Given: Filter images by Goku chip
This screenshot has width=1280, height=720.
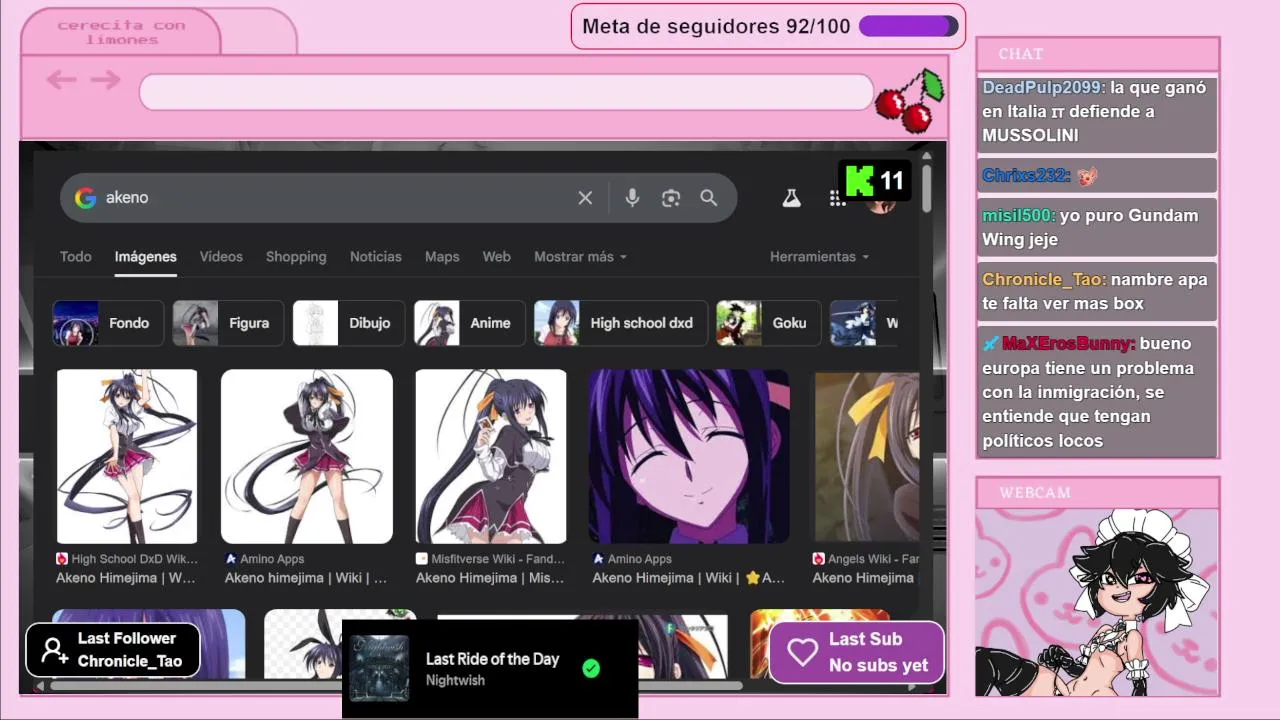Looking at the screenshot, I should (x=768, y=323).
